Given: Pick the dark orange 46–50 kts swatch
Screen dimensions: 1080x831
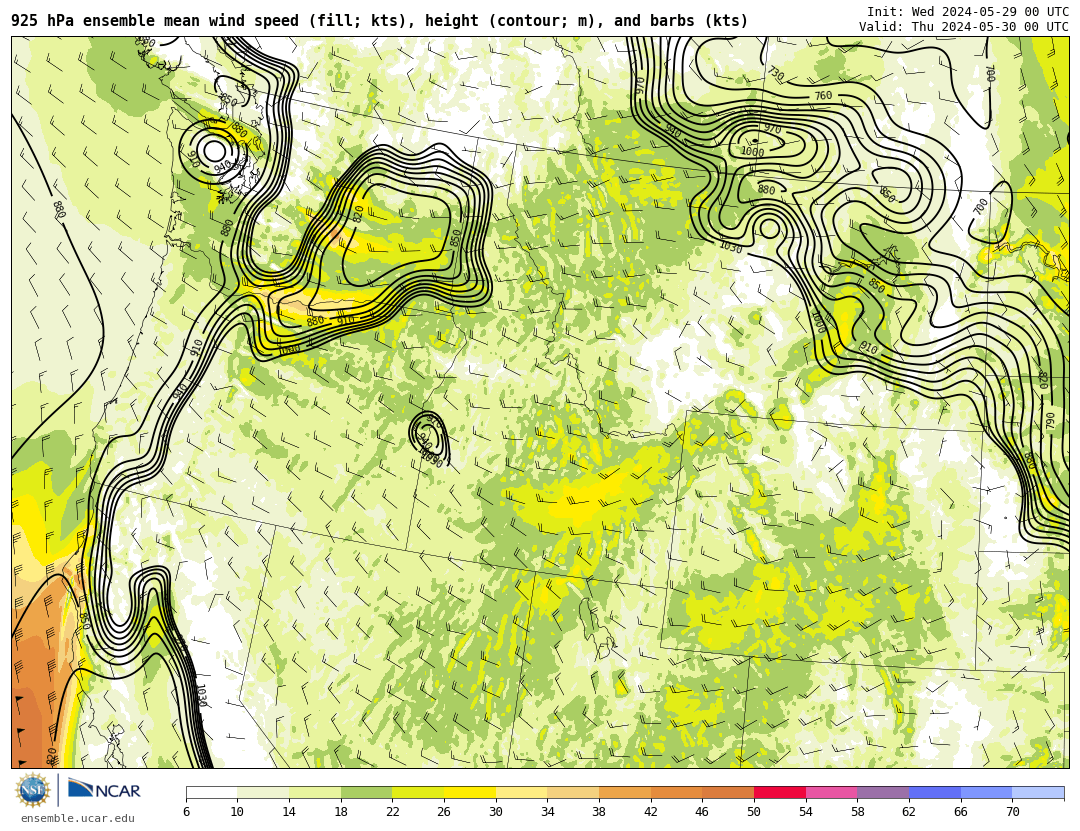Looking at the screenshot, I should click(728, 792).
